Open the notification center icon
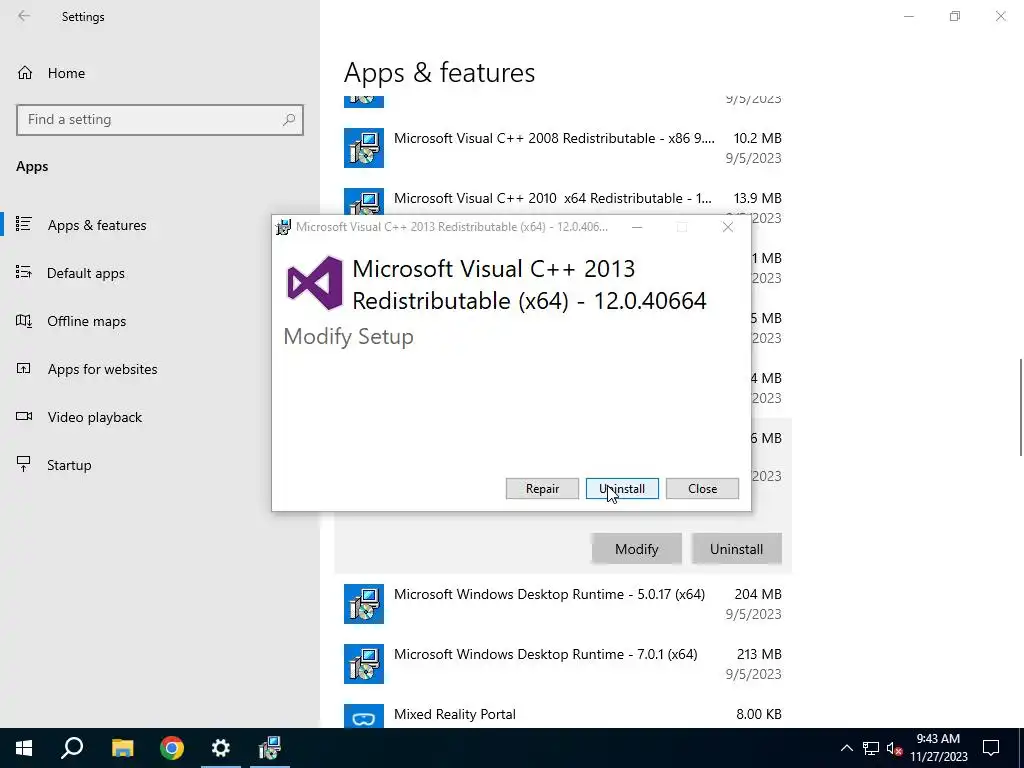 [991, 748]
